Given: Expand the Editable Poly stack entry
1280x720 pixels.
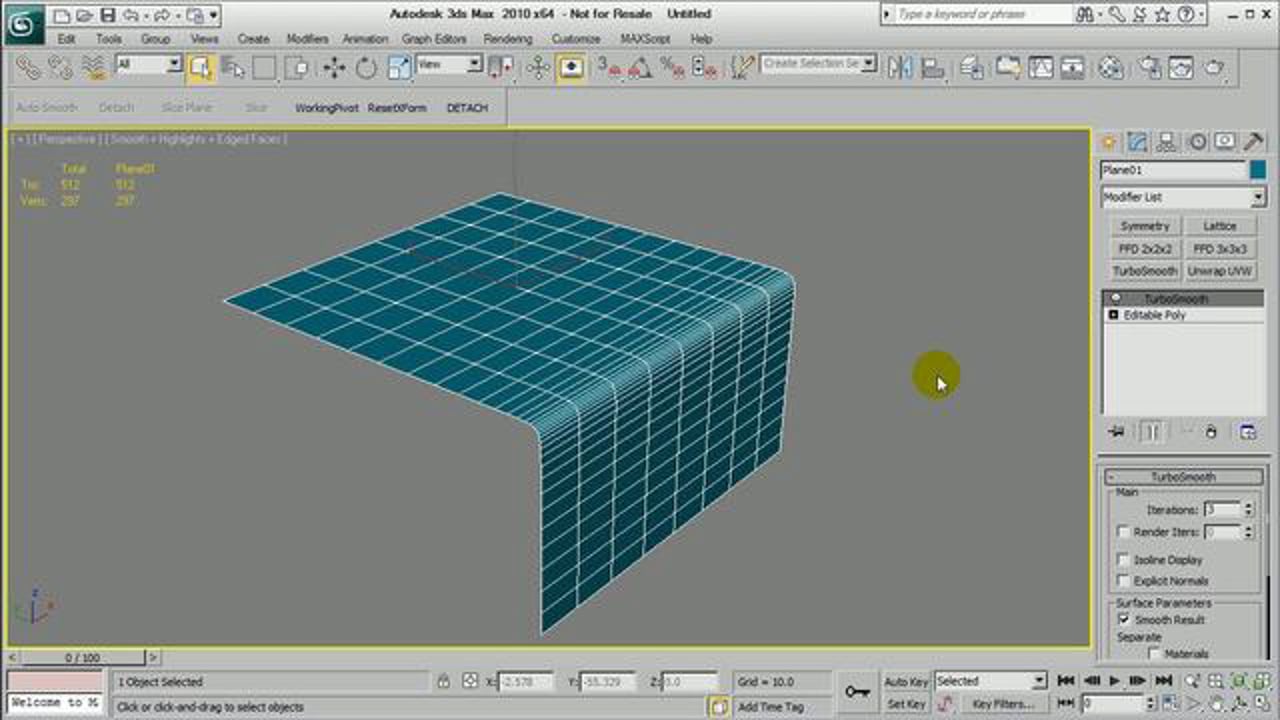Looking at the screenshot, I should (x=1113, y=315).
